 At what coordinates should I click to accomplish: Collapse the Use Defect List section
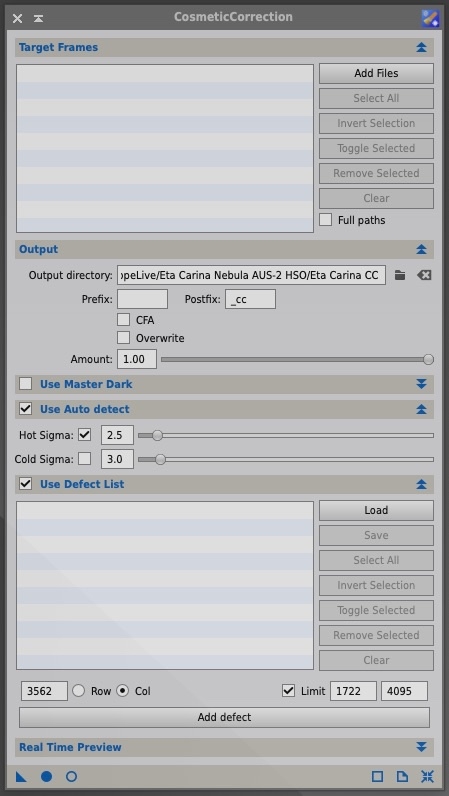tap(421, 484)
